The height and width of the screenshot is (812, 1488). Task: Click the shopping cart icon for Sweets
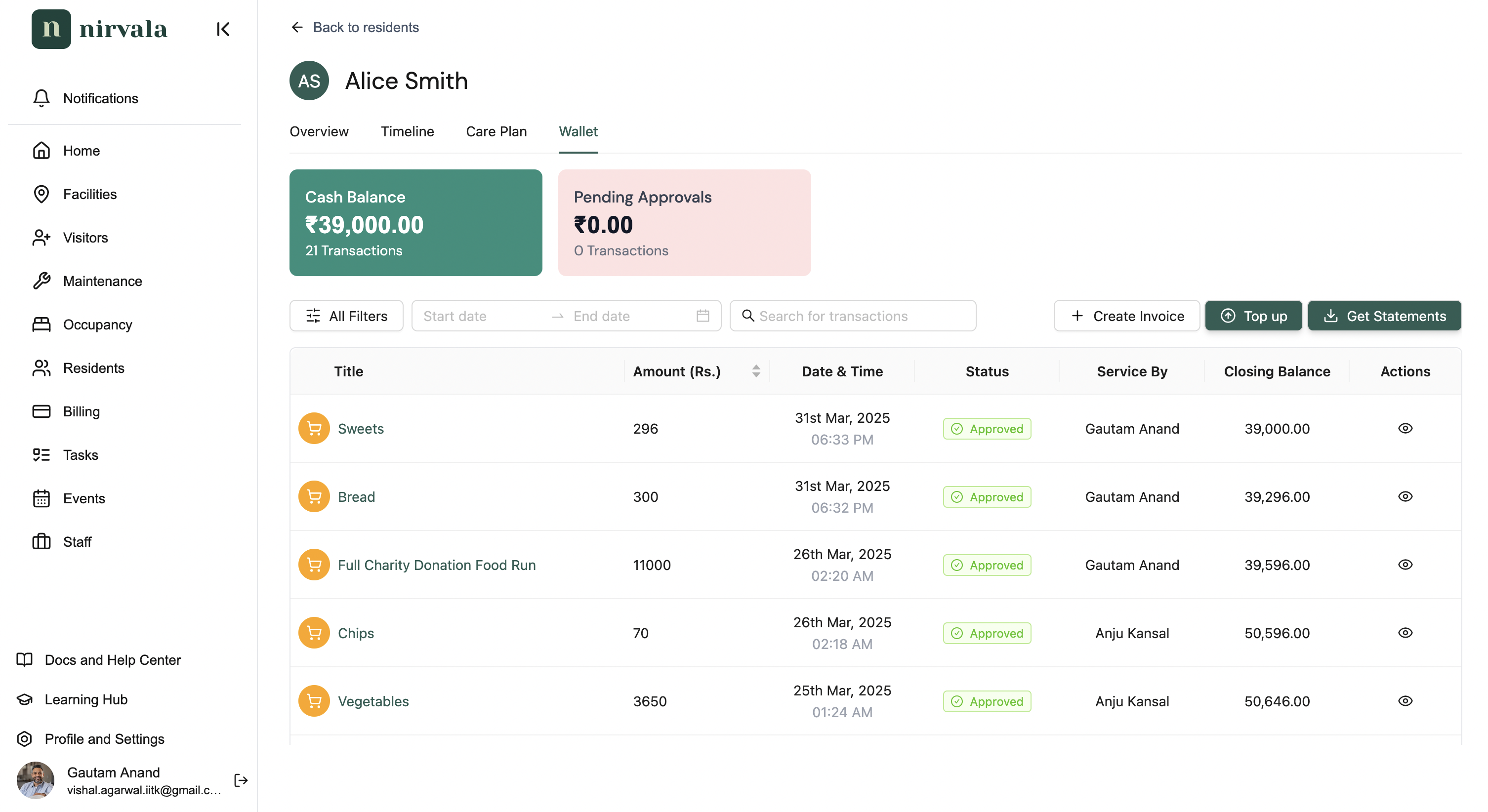[x=314, y=429]
